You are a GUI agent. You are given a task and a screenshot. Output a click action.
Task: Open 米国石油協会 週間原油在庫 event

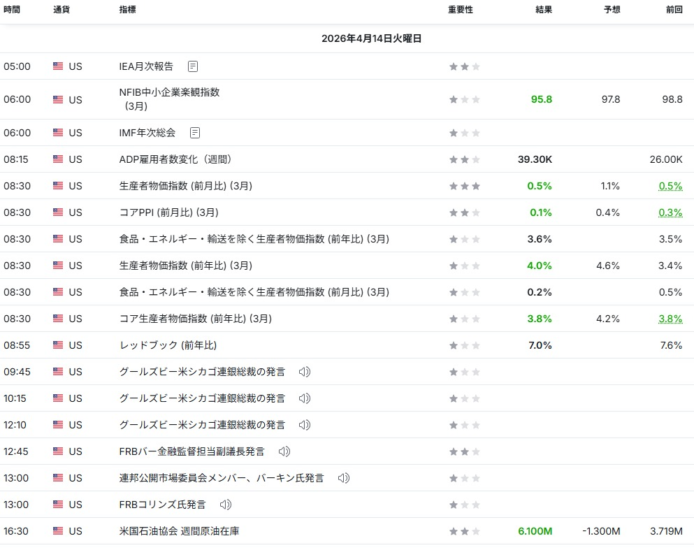[x=179, y=531]
